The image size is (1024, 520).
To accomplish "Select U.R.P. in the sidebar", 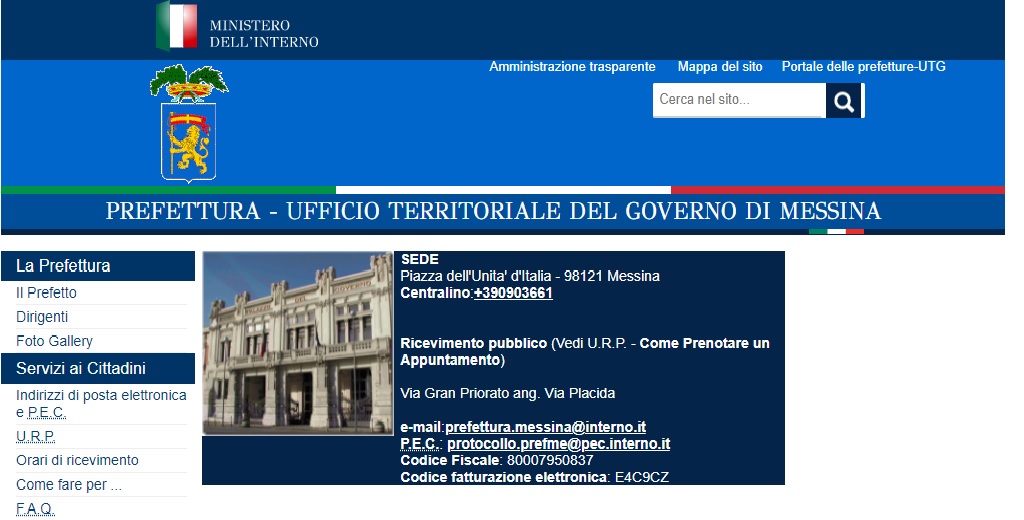I will click(x=35, y=437).
